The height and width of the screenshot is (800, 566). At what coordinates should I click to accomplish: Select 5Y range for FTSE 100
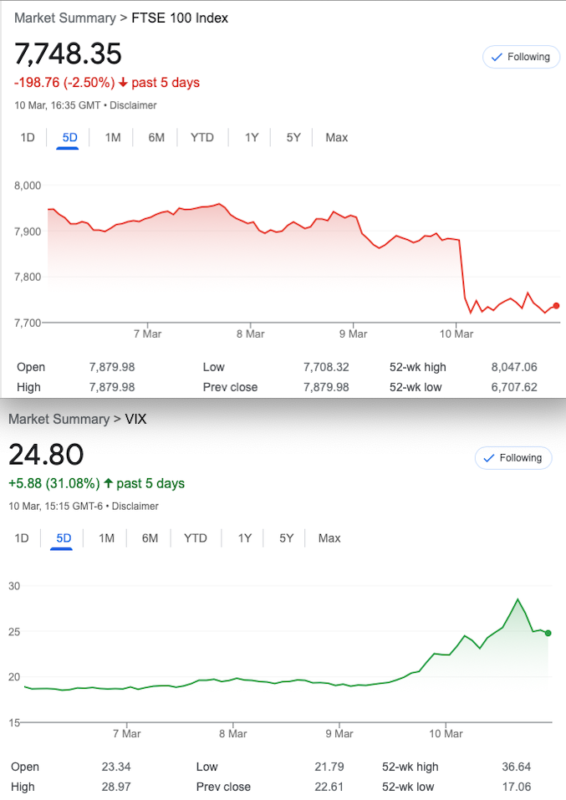293,137
